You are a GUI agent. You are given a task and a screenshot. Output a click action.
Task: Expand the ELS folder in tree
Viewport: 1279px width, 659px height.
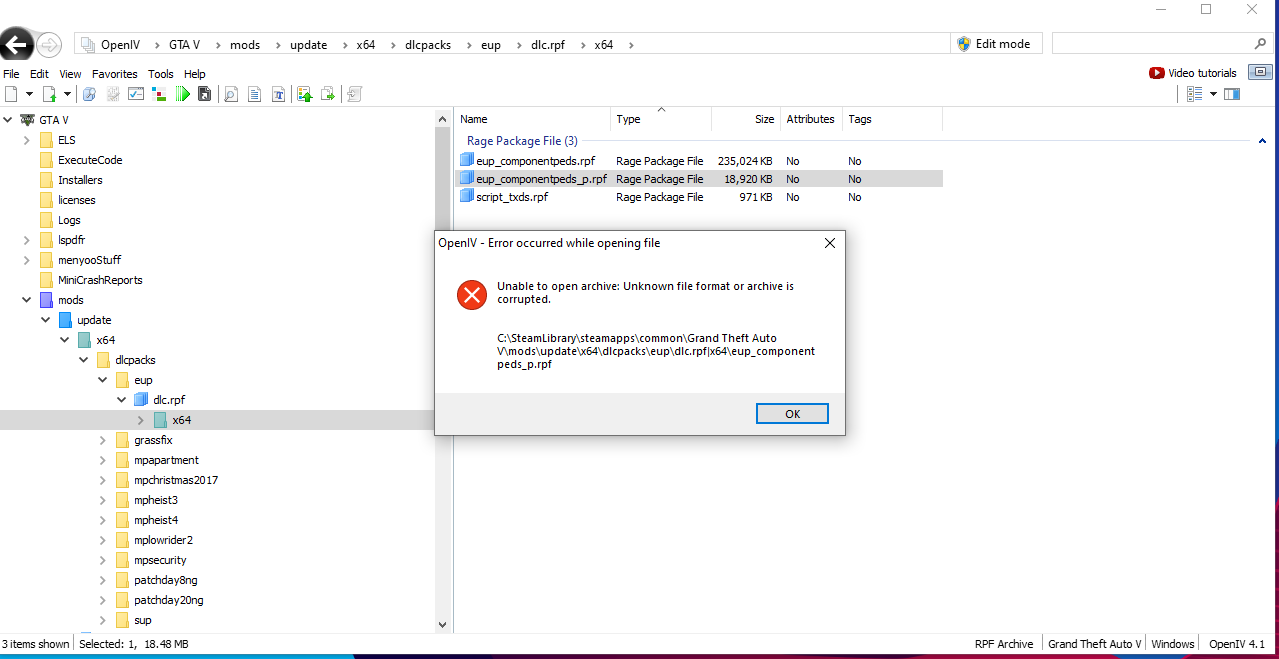pyautogui.click(x=27, y=140)
